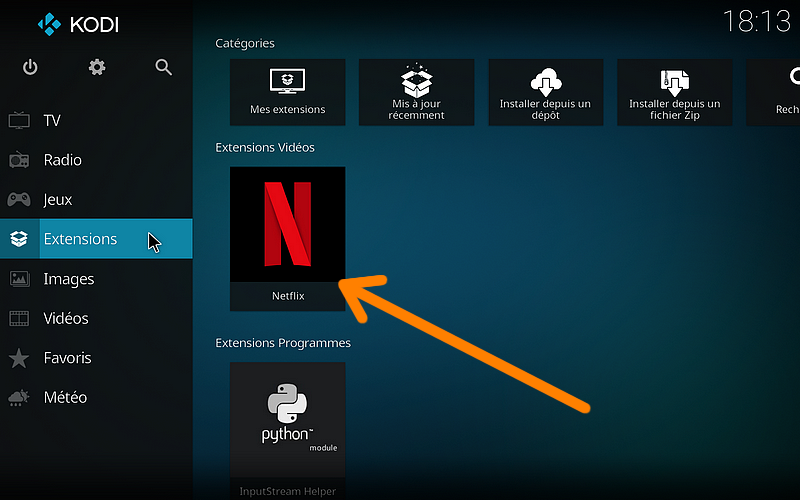800x500 pixels.
Task: Go to Jeux section
Action: [96, 199]
